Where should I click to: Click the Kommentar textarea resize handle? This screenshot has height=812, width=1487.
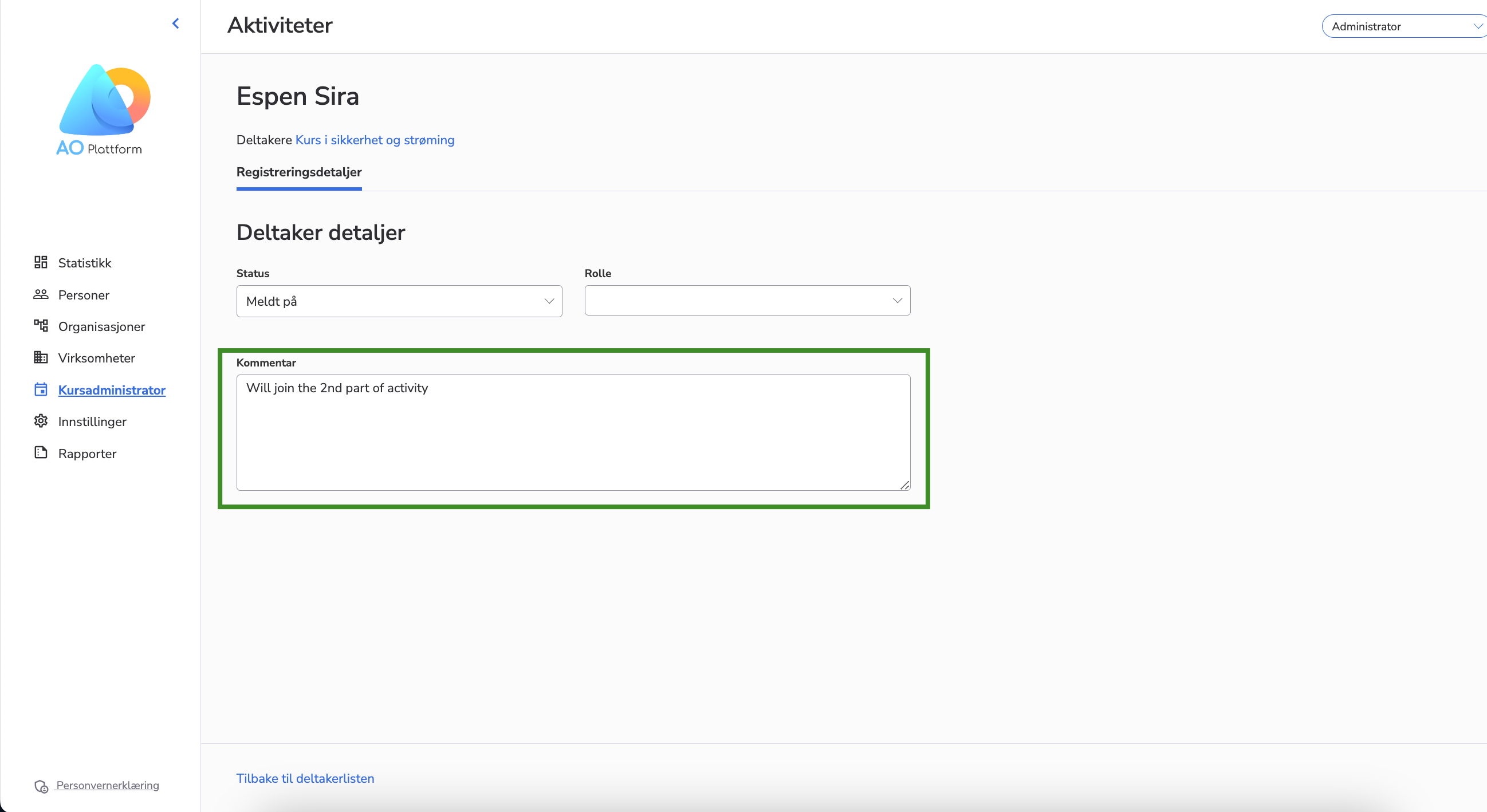[904, 485]
